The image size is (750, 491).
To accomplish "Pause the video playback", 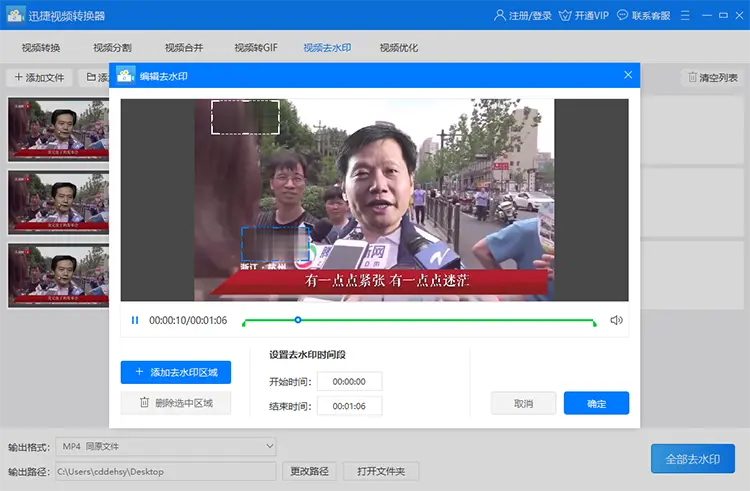I will (x=135, y=320).
